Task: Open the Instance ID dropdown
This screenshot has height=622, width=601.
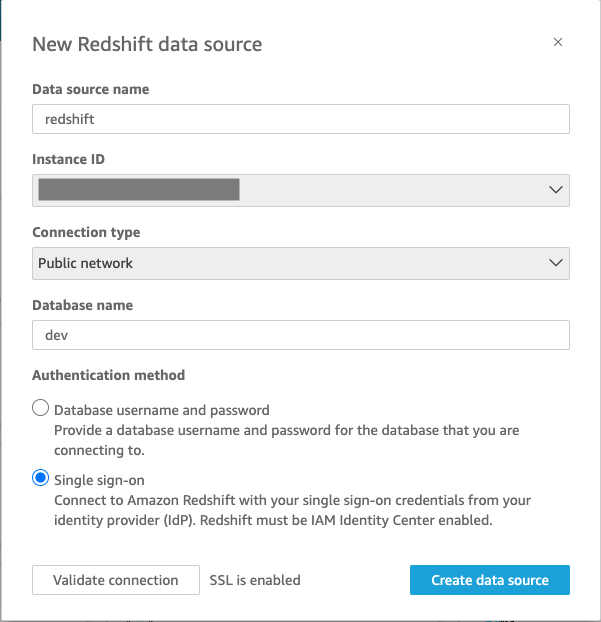Action: 300,190
